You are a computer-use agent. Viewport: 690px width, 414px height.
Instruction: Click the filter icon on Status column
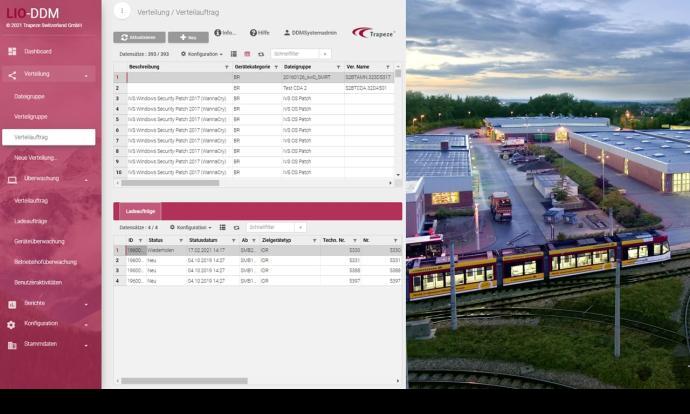181,241
